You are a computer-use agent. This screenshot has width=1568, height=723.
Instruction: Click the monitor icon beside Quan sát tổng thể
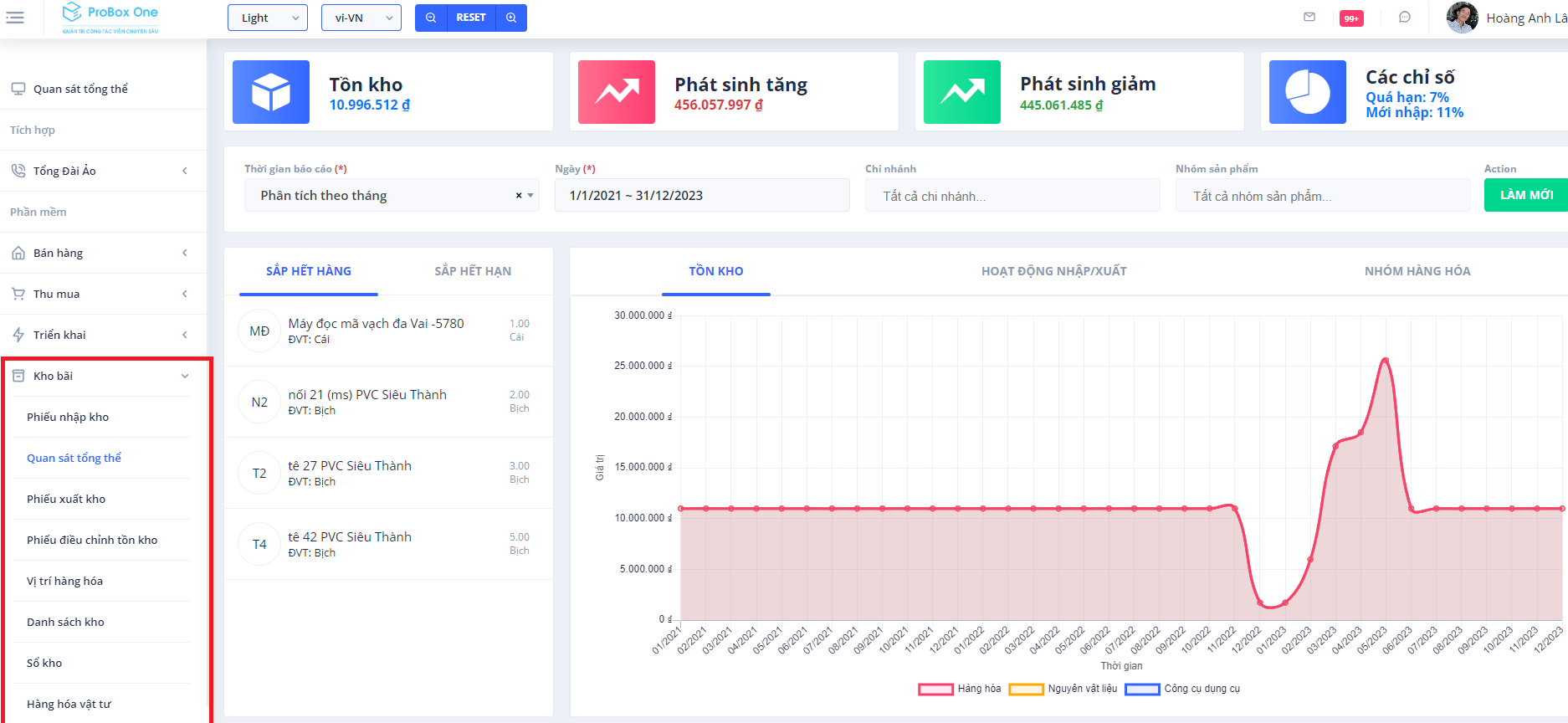point(18,89)
